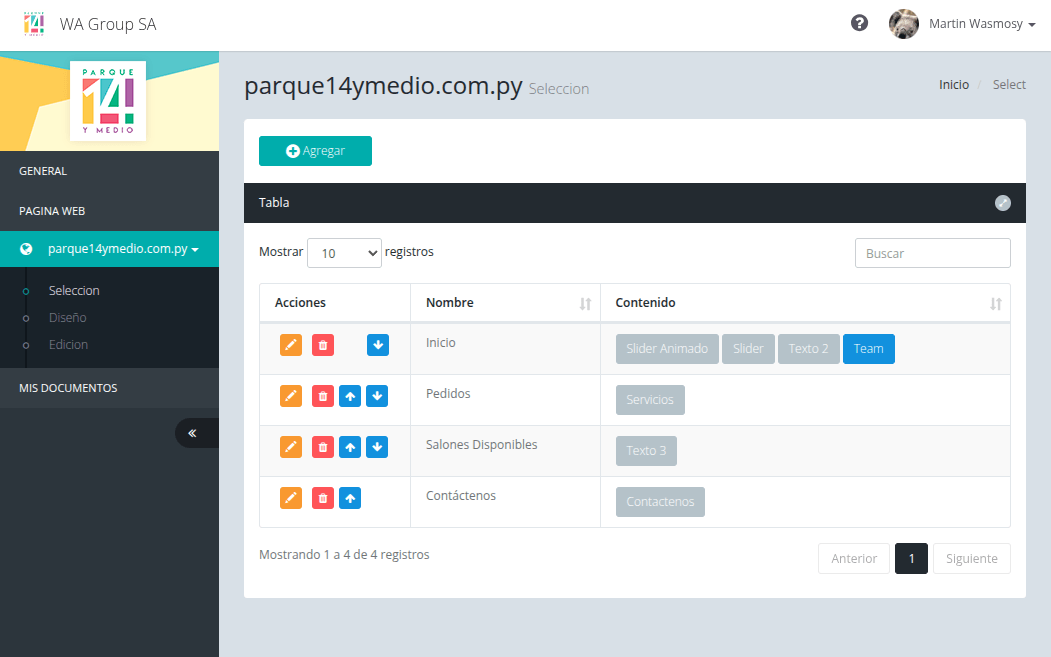Image resolution: width=1051 pixels, height=657 pixels.
Task: Collapse the sidebar with double chevron
Action: pos(196,433)
